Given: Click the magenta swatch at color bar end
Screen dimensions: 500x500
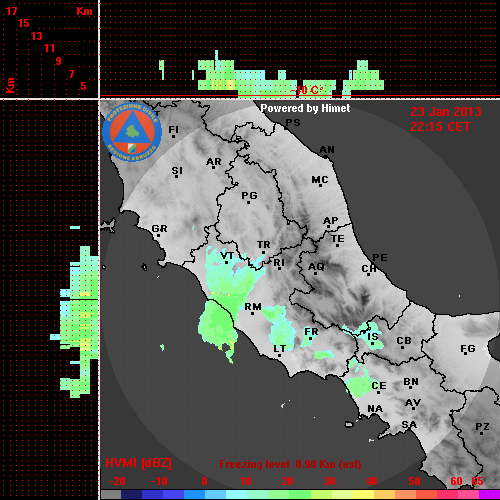Looking at the screenshot, I should coord(489,495).
